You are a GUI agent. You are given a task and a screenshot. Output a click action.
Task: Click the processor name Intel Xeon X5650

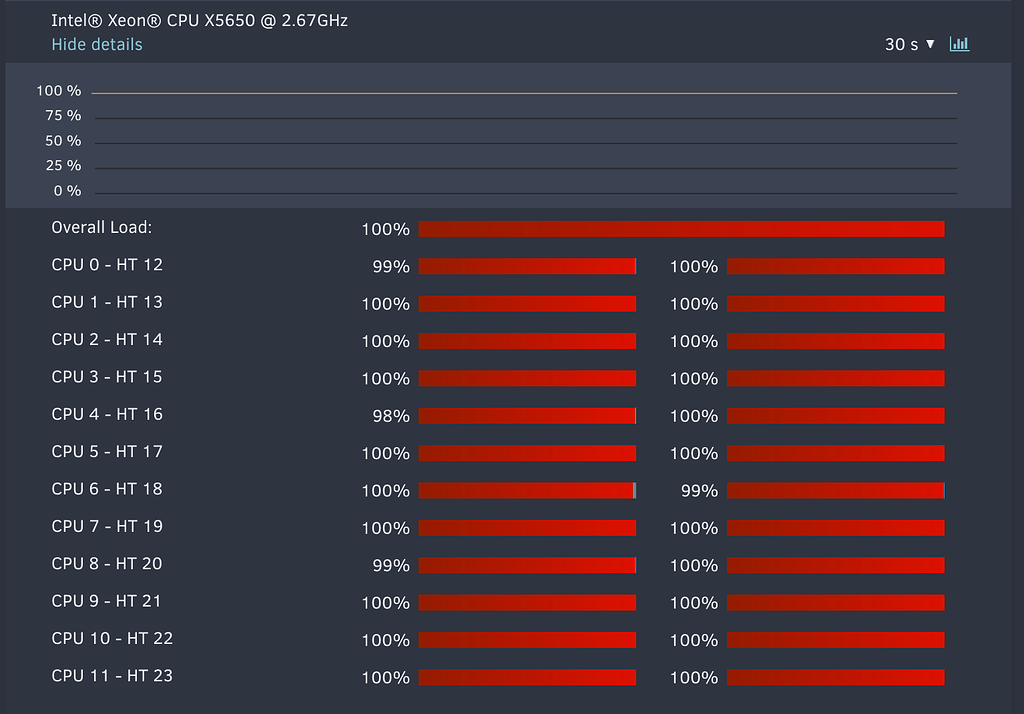199,20
